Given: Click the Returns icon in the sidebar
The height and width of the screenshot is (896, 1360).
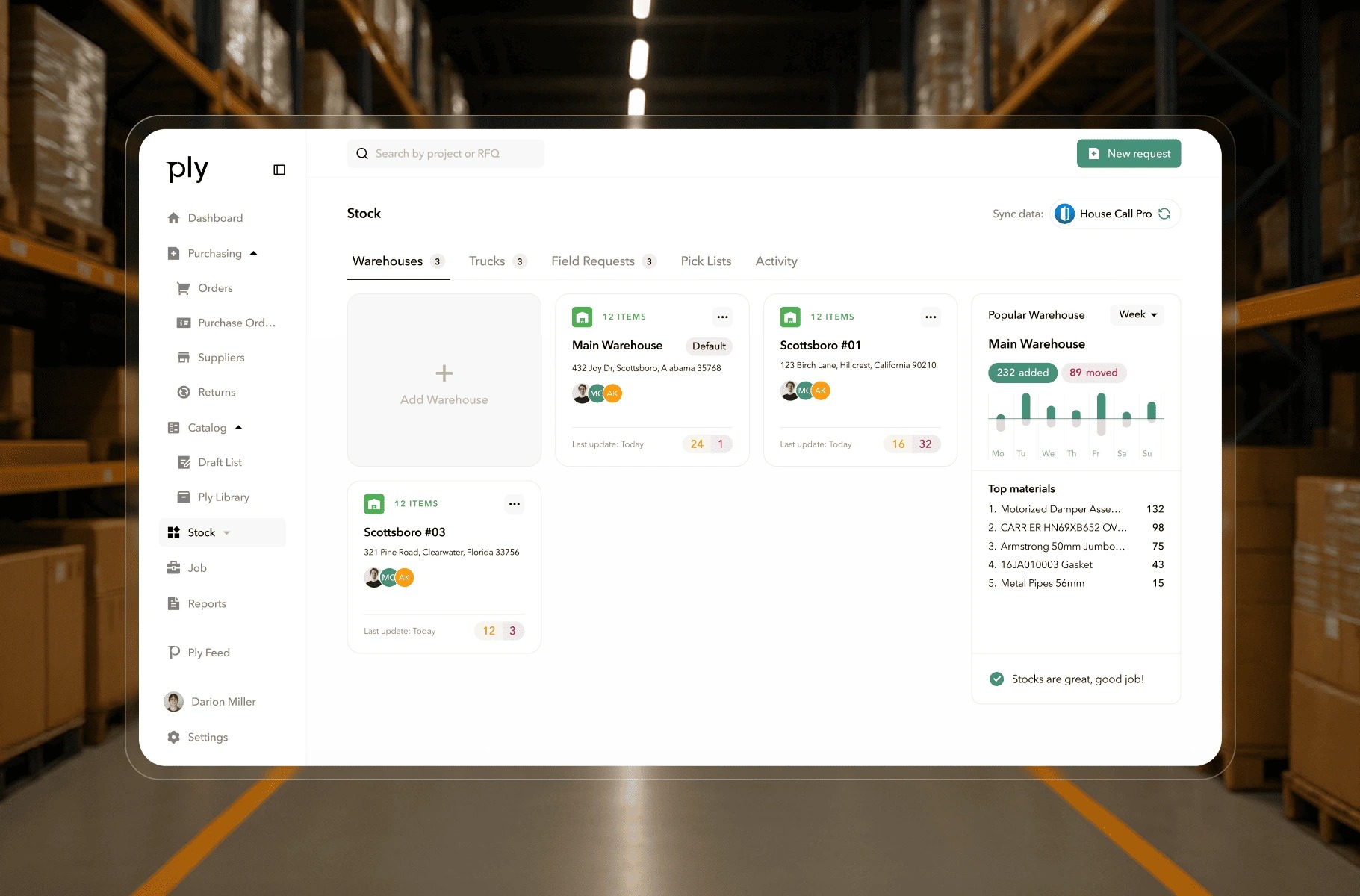Looking at the screenshot, I should [x=183, y=391].
